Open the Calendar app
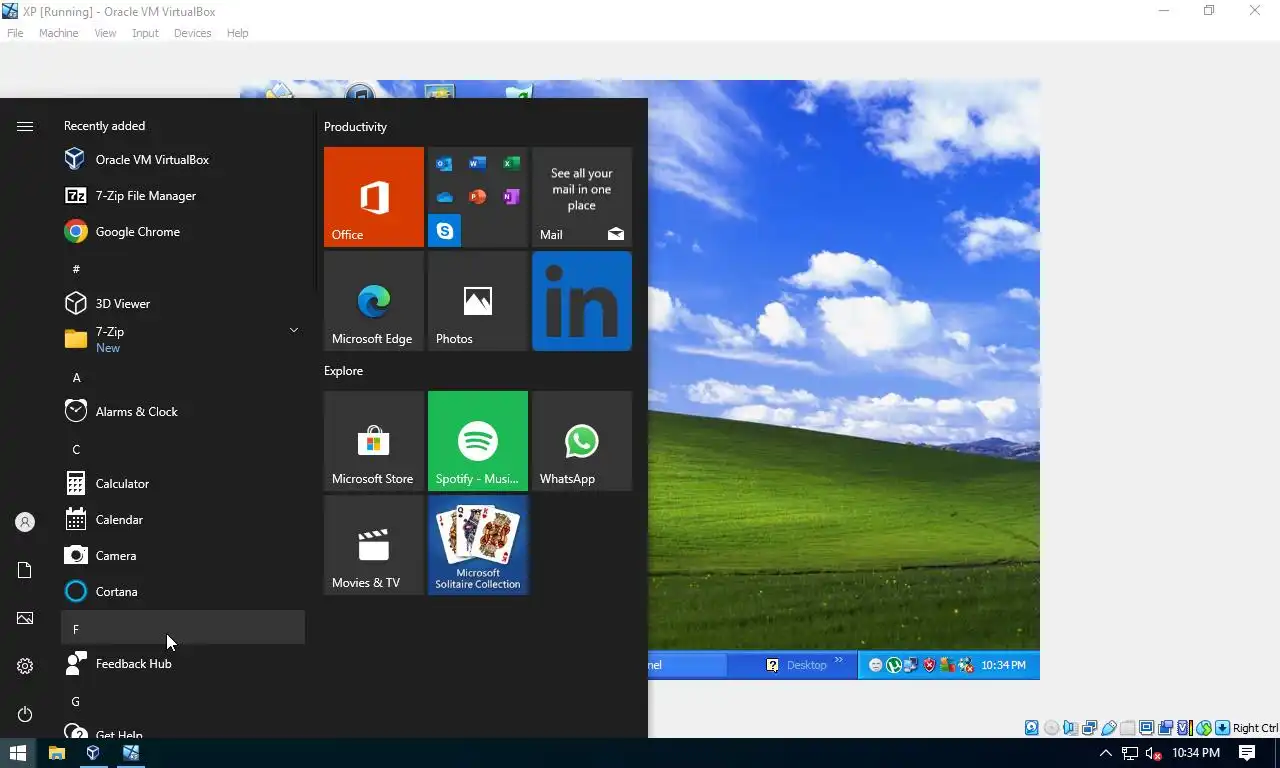The width and height of the screenshot is (1280, 768). point(183,519)
